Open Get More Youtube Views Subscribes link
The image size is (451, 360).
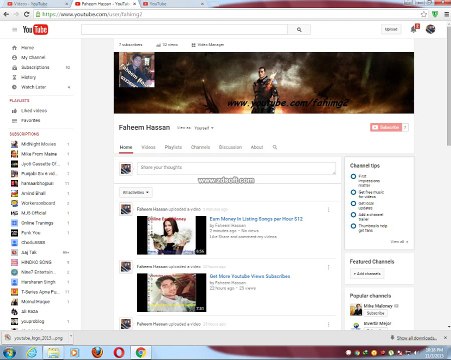(x=250, y=276)
